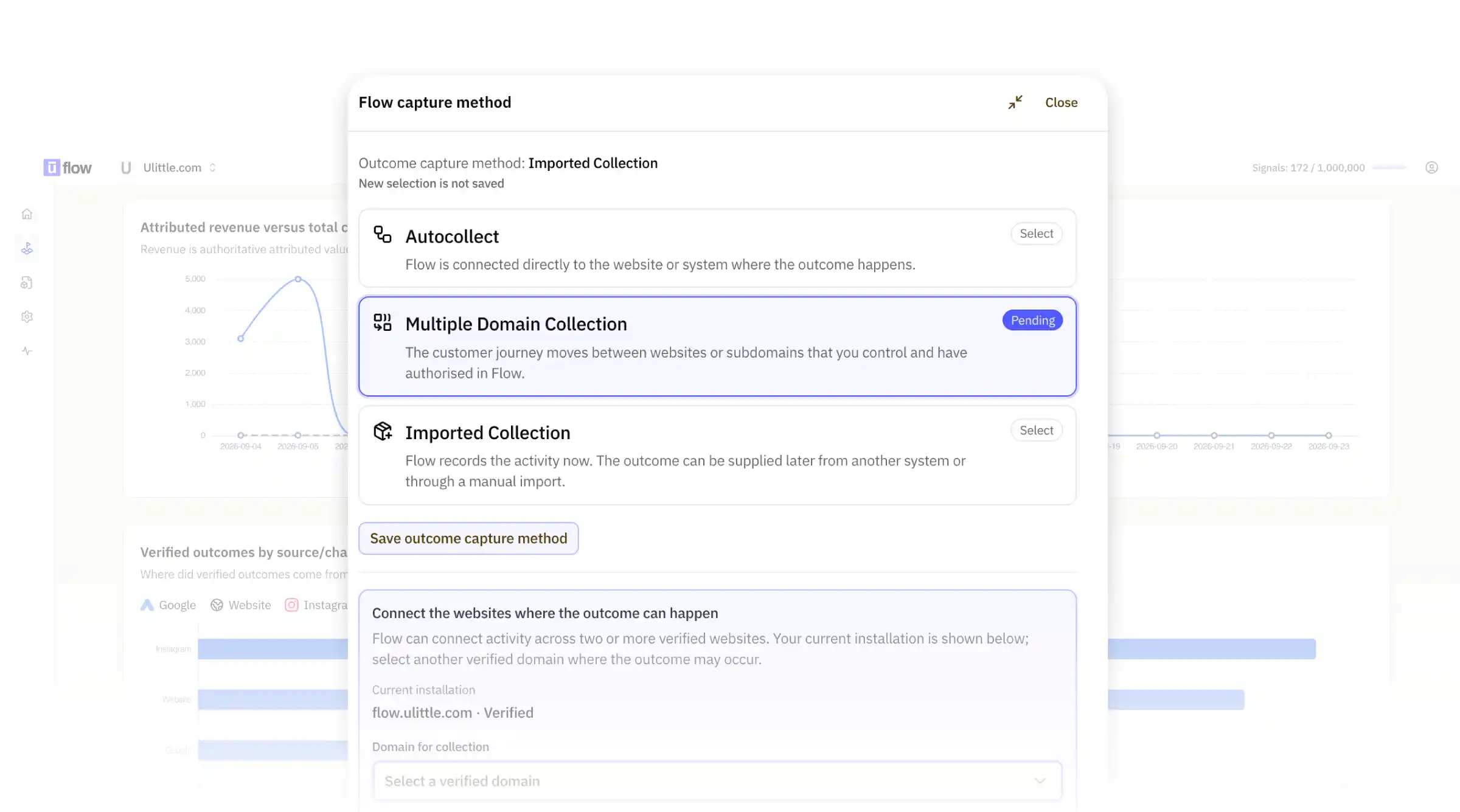The image size is (1460, 812).
Task: Click the flow.ulittle.com · Verified text
Action: pyautogui.click(x=453, y=713)
